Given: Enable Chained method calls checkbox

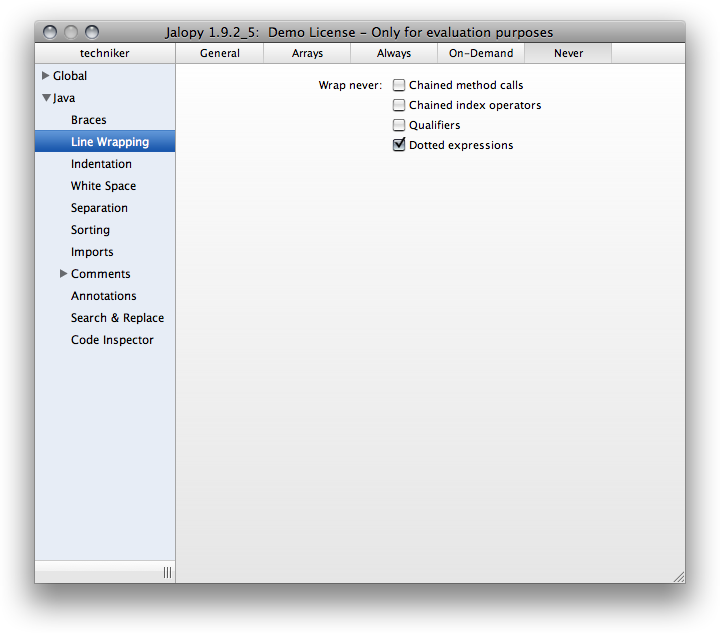Looking at the screenshot, I should click(x=399, y=85).
